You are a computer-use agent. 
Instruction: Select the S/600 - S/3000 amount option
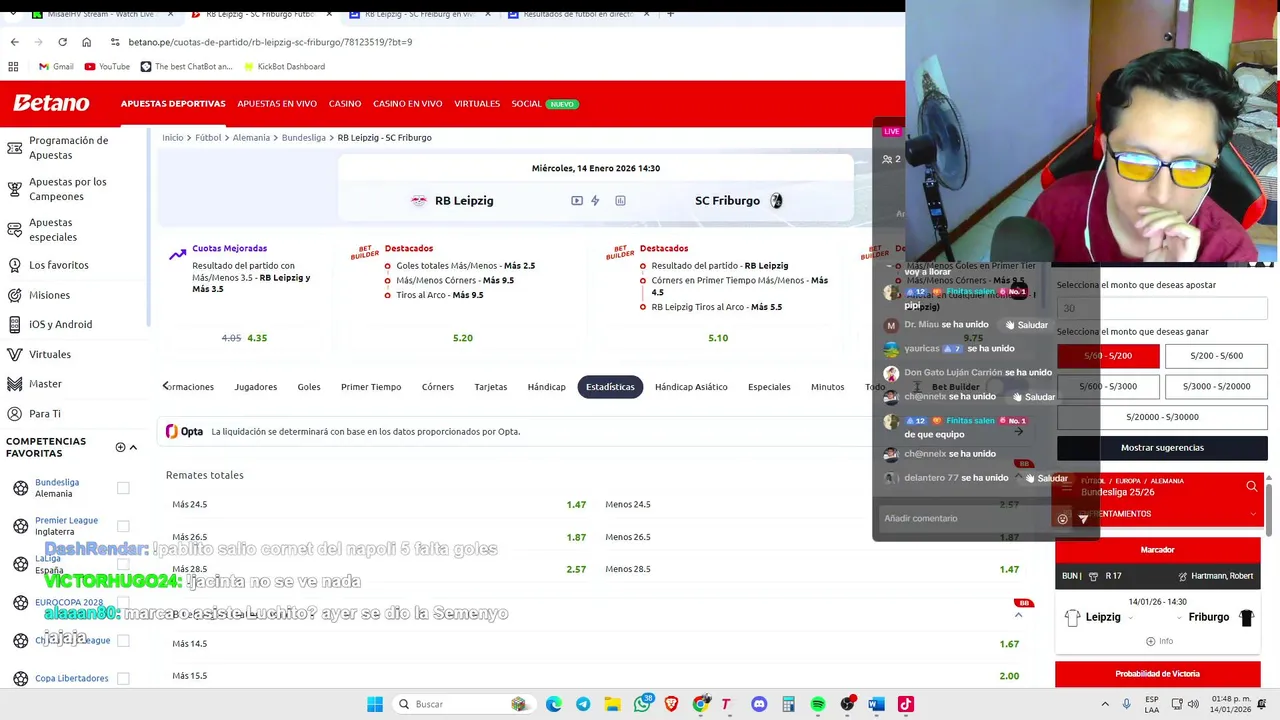1108,386
